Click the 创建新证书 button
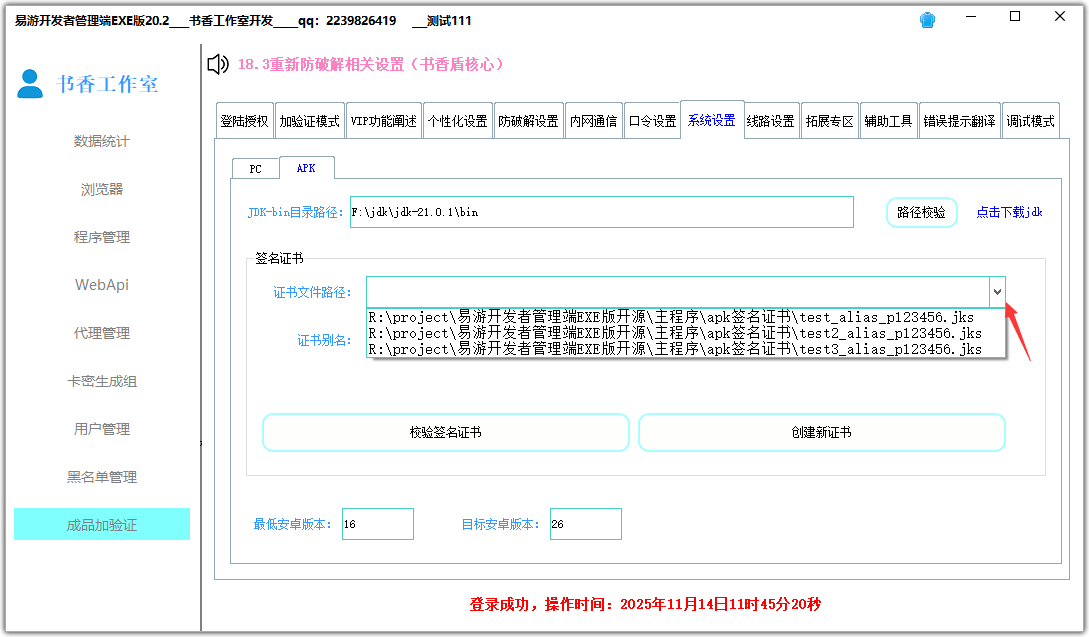Viewport: 1089px width, 637px height. point(822,432)
